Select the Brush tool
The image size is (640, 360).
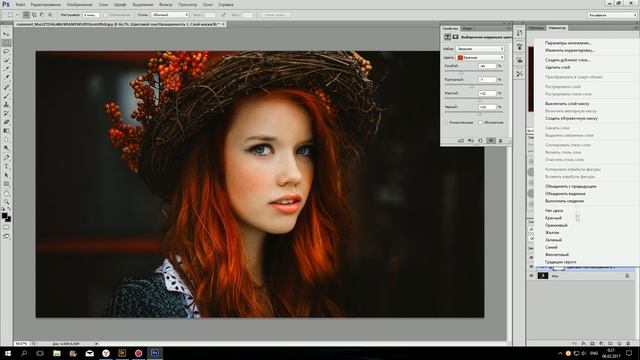pos(6,96)
